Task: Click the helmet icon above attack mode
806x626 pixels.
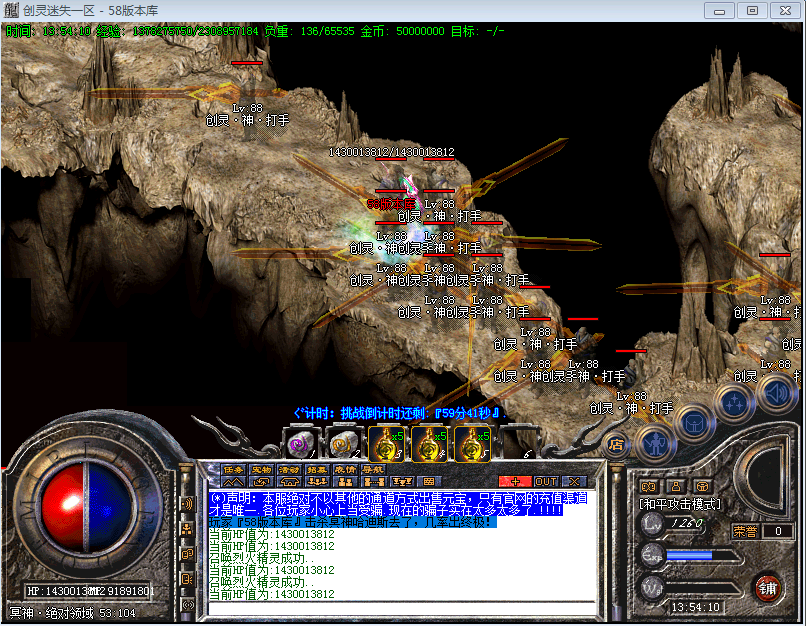Action: (x=702, y=486)
